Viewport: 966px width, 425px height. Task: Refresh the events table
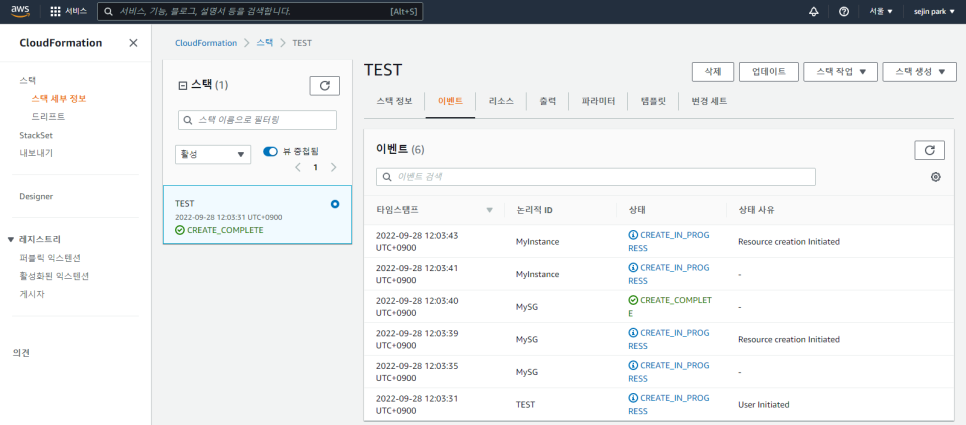pyautogui.click(x=930, y=150)
